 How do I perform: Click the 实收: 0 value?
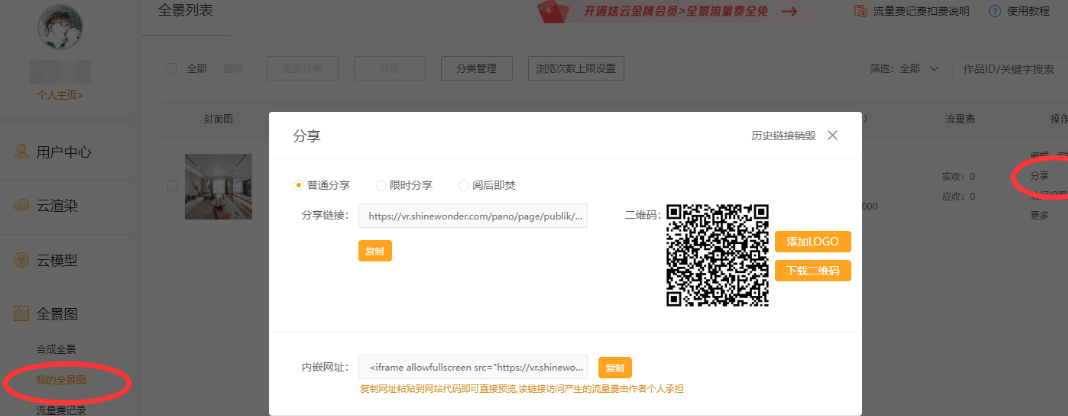[x=958, y=176]
